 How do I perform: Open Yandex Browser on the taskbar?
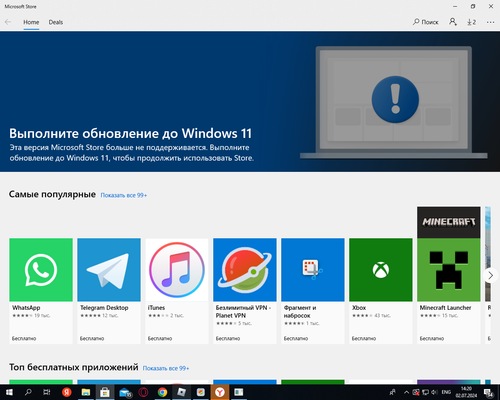tap(220, 392)
